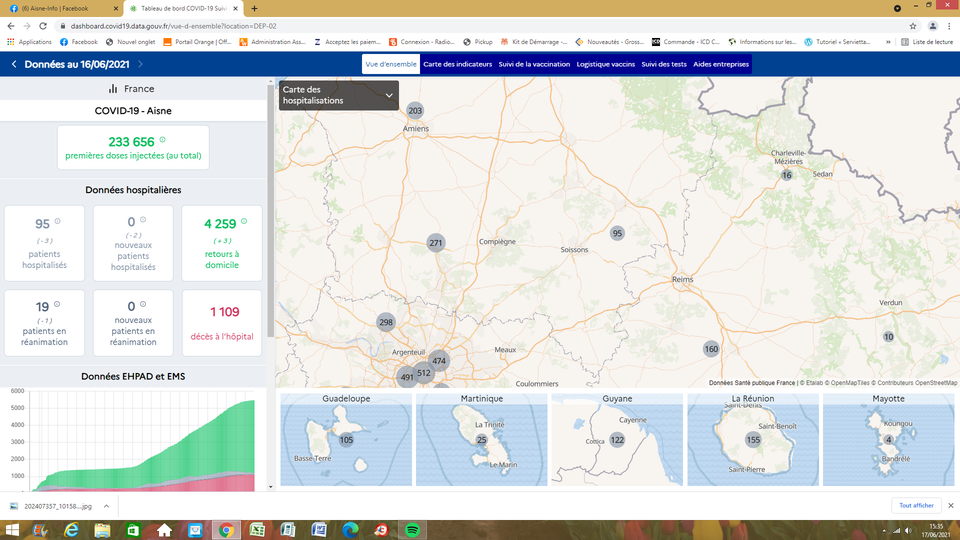The height and width of the screenshot is (540, 960).
Task: Open the Carte des indicateurs tab
Action: coord(456,64)
